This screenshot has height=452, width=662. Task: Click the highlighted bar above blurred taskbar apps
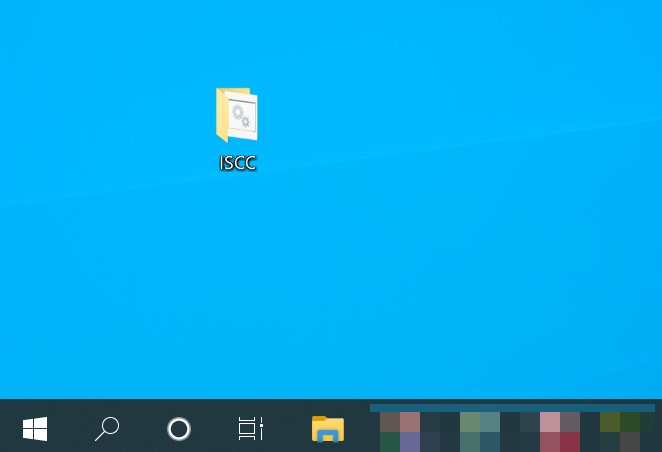(x=512, y=408)
